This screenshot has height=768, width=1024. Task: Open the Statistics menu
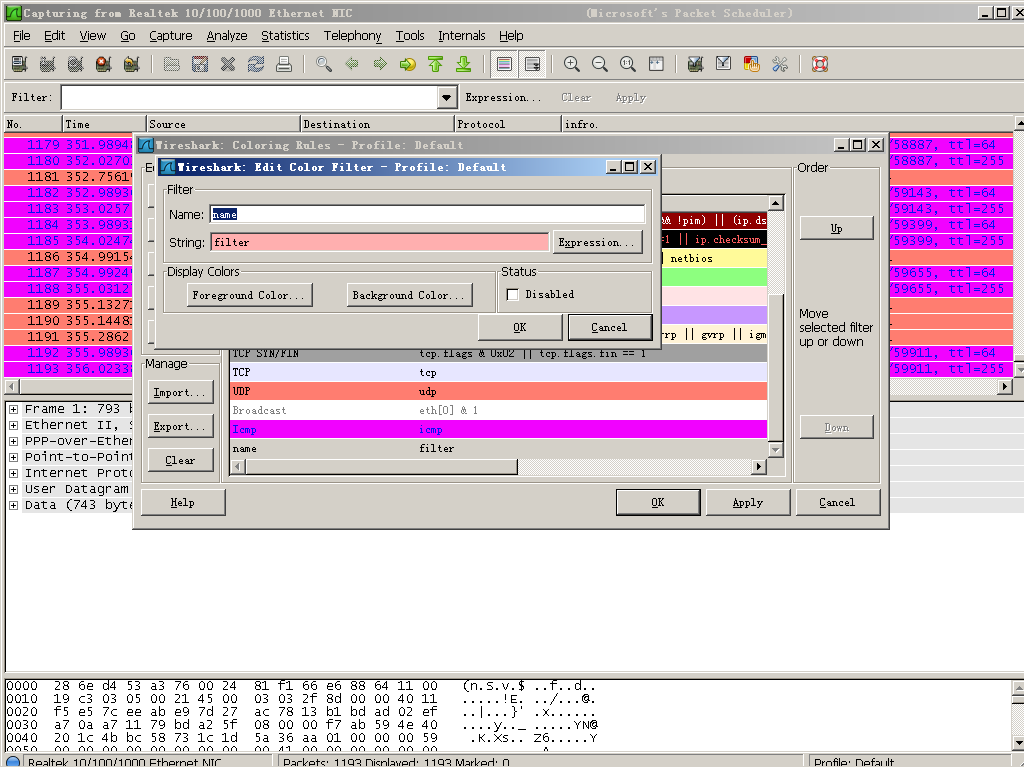(x=285, y=36)
